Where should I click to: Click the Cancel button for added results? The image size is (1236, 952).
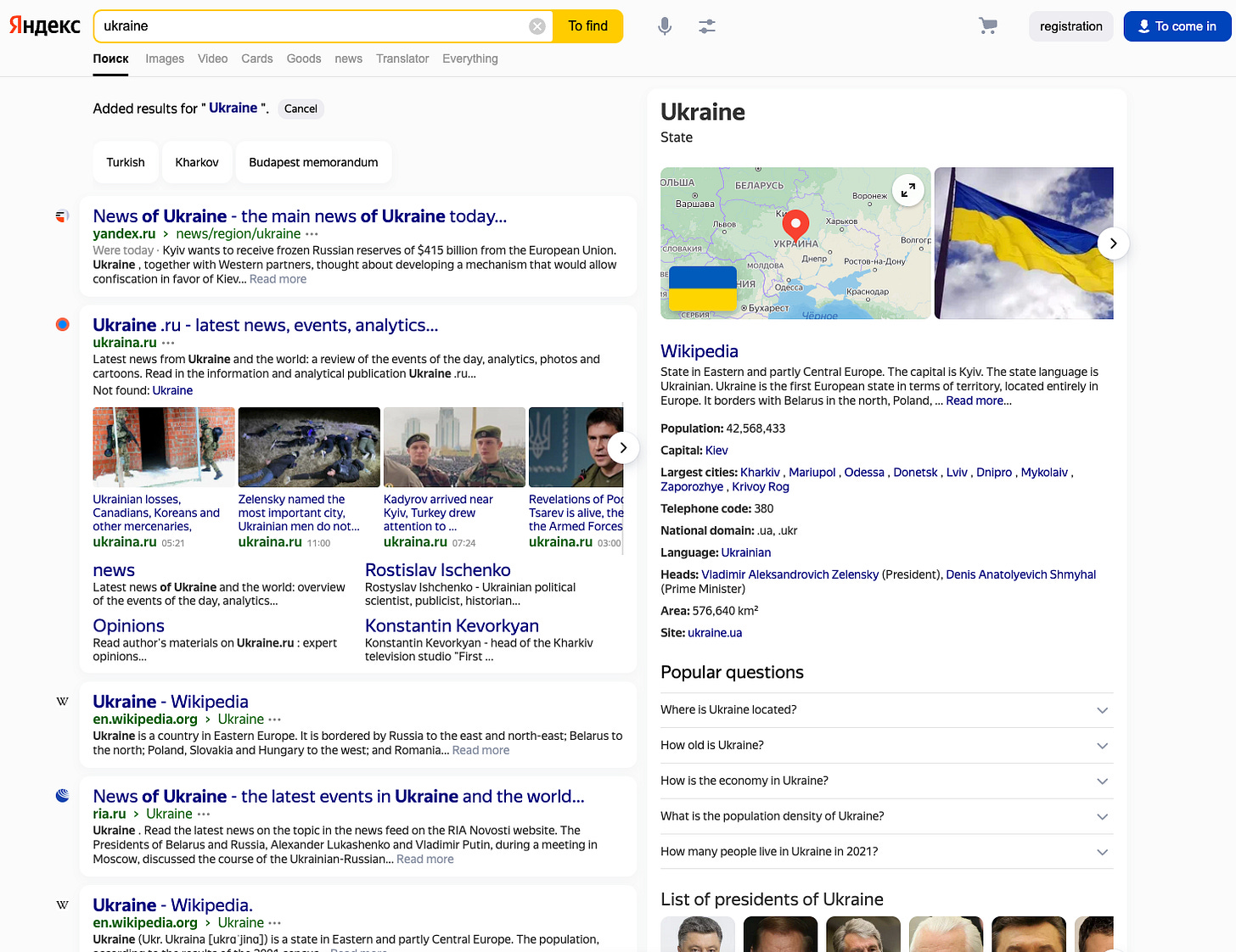click(301, 109)
